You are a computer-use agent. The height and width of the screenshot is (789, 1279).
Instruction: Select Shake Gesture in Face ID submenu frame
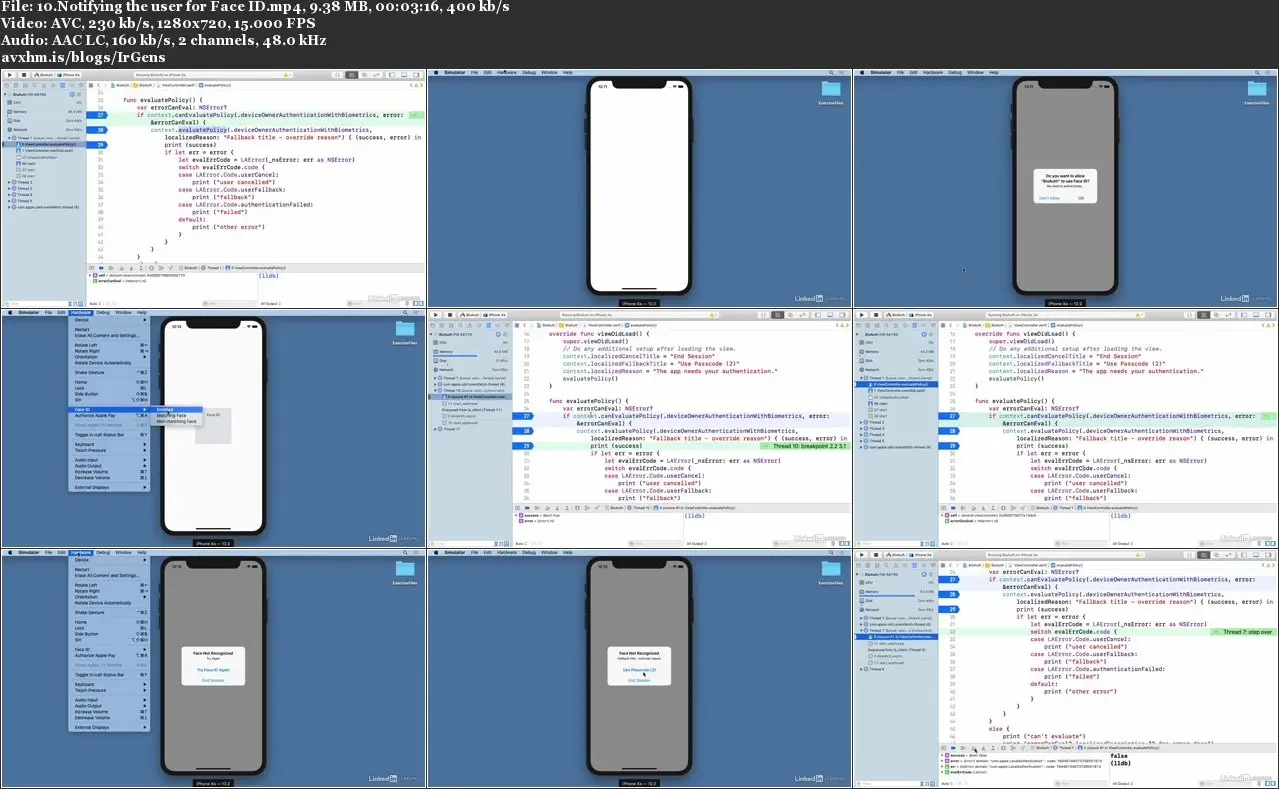point(110,372)
